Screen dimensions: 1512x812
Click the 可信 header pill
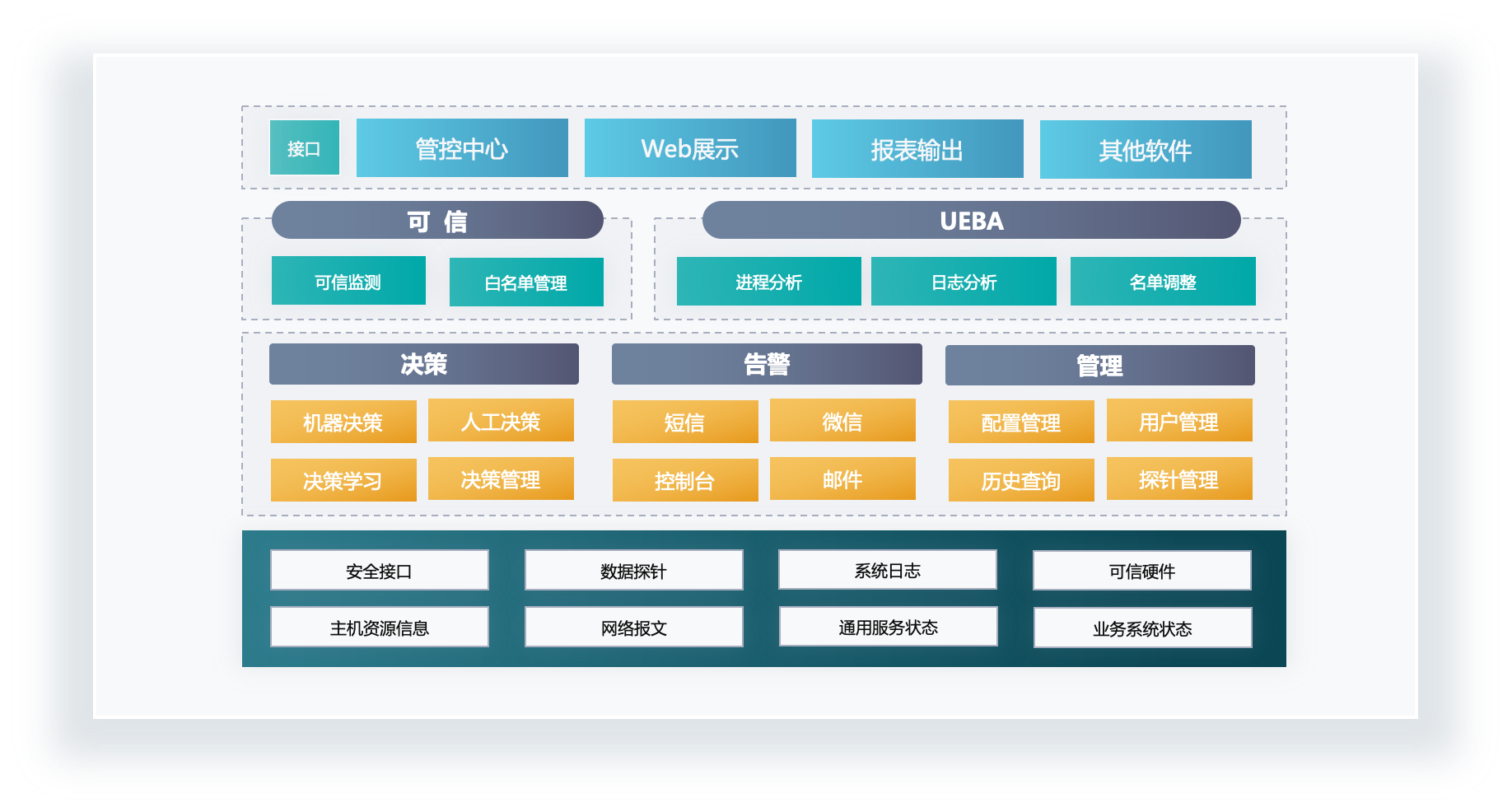tap(437, 221)
